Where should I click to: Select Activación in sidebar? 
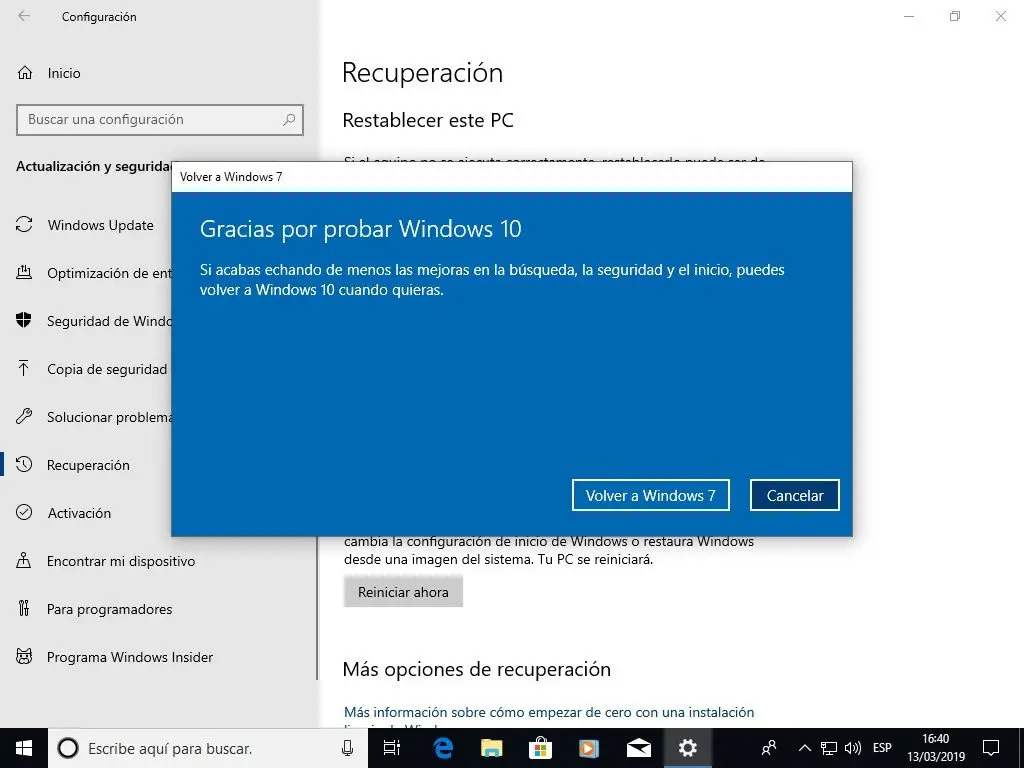tap(79, 513)
